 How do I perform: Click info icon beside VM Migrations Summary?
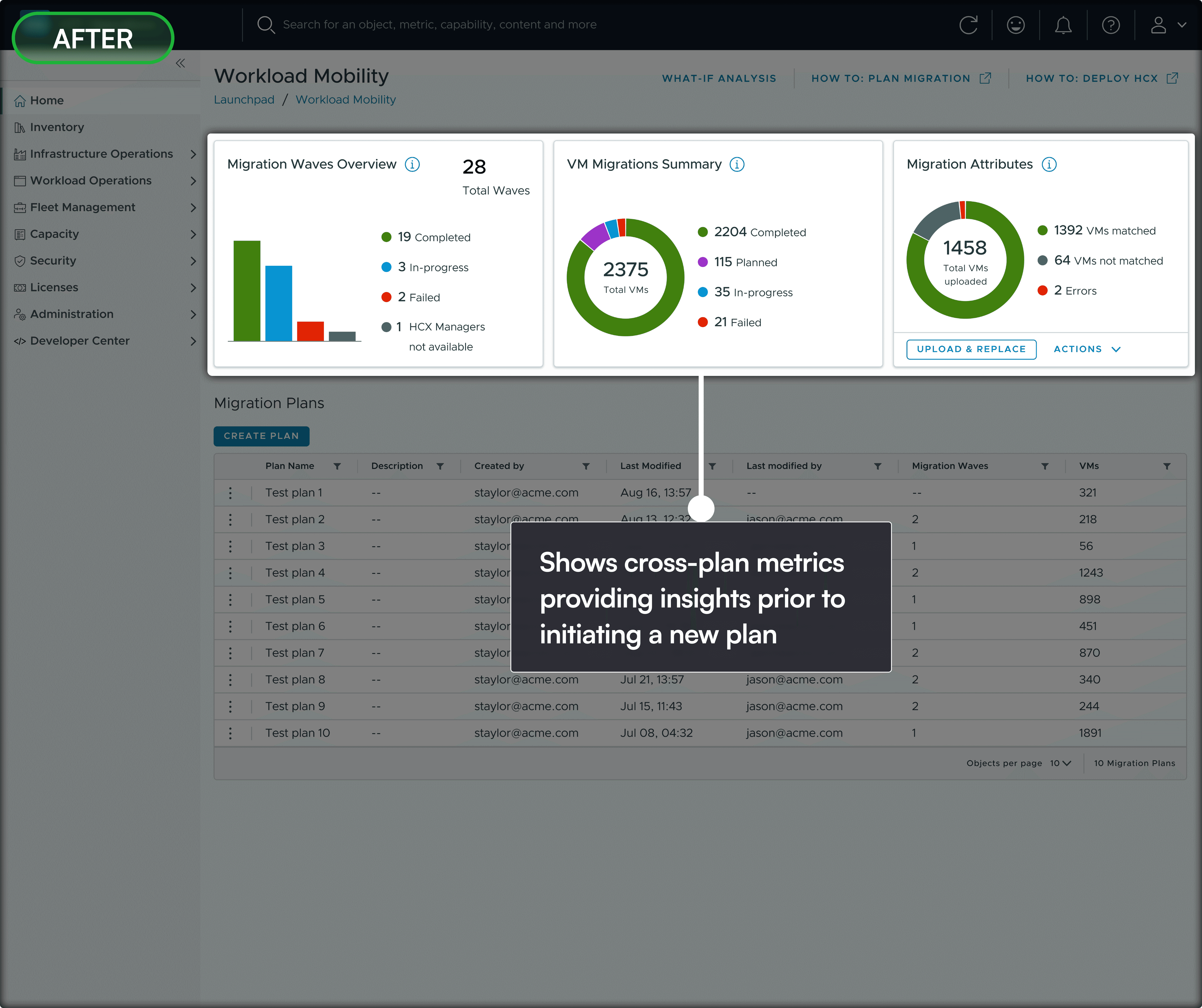coord(737,165)
